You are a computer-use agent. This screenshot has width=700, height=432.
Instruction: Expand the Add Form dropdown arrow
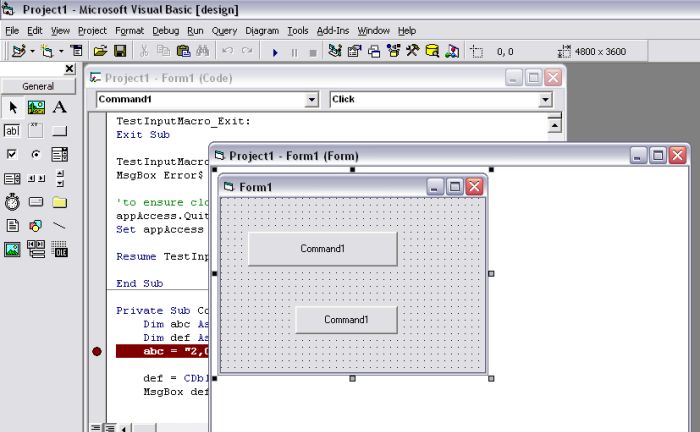coord(61,51)
